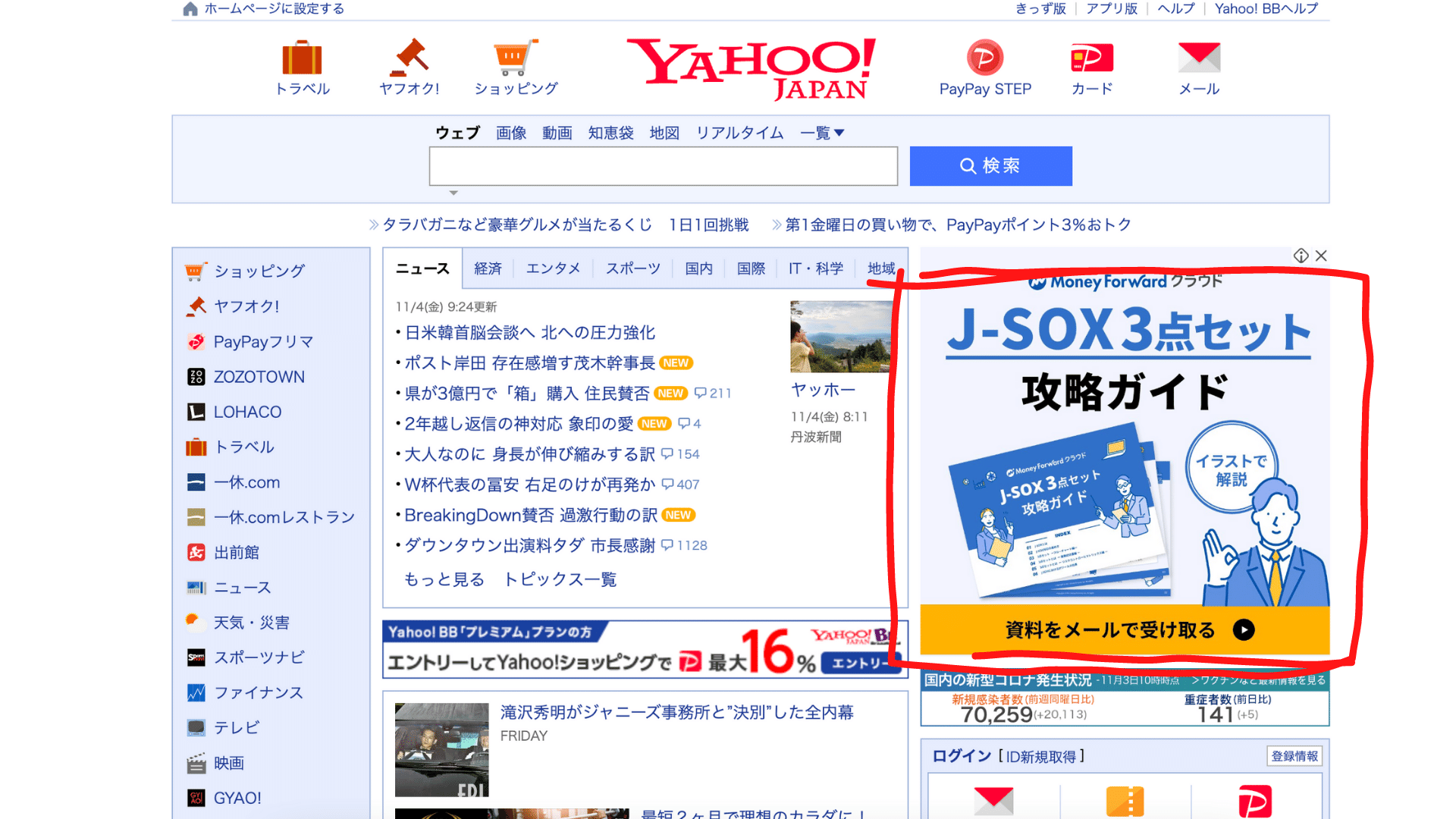Select the リアルタイム search type
This screenshot has width=1456, height=819.
click(x=740, y=133)
